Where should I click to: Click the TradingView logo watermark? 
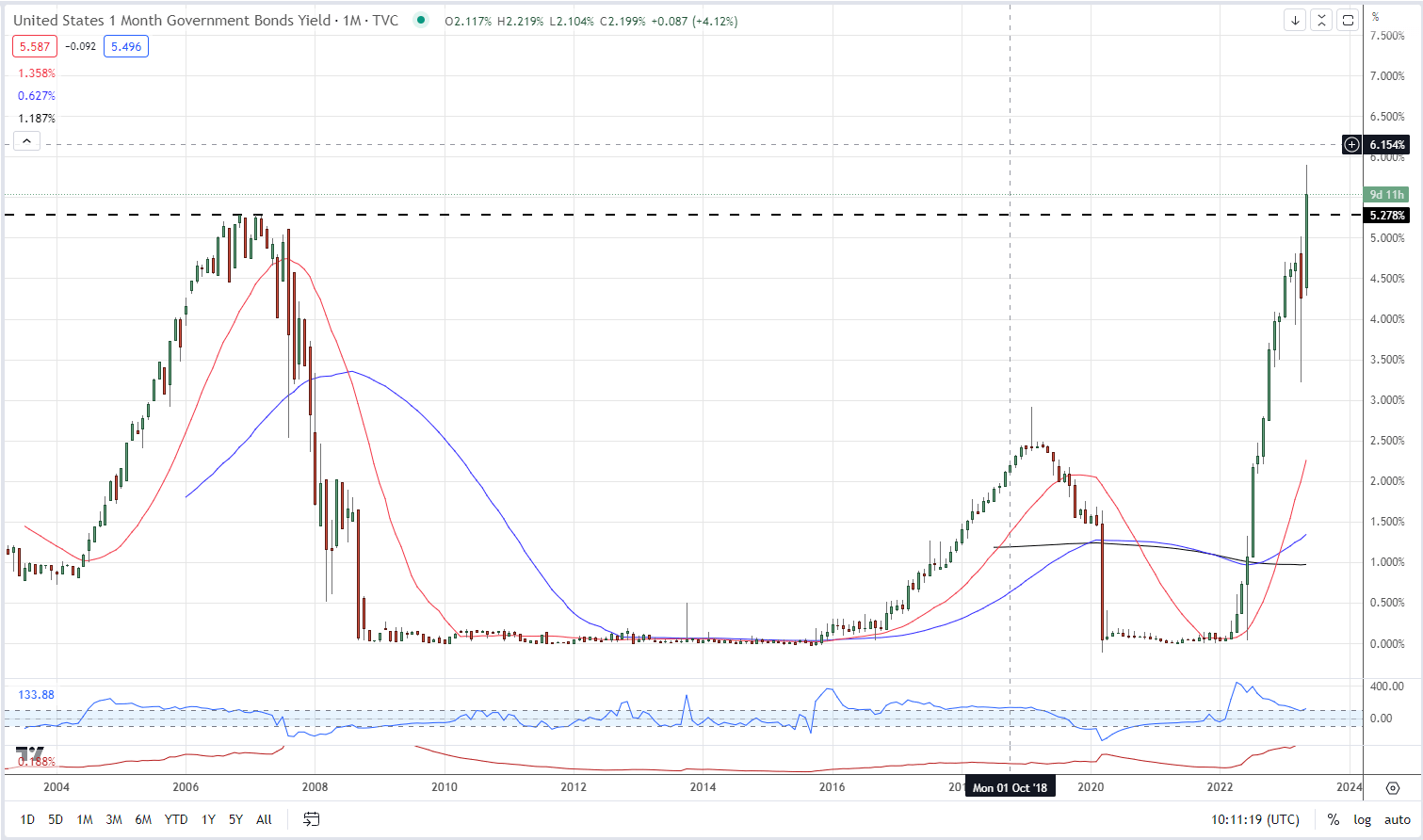pyautogui.click(x=31, y=754)
